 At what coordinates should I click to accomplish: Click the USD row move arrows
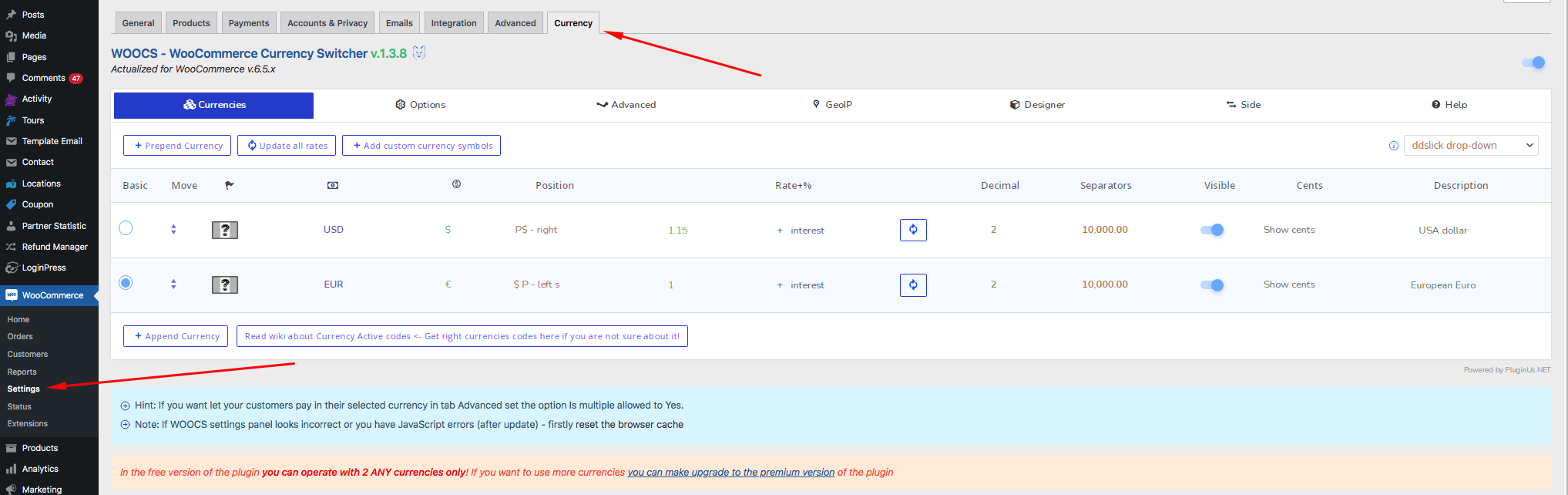173,229
